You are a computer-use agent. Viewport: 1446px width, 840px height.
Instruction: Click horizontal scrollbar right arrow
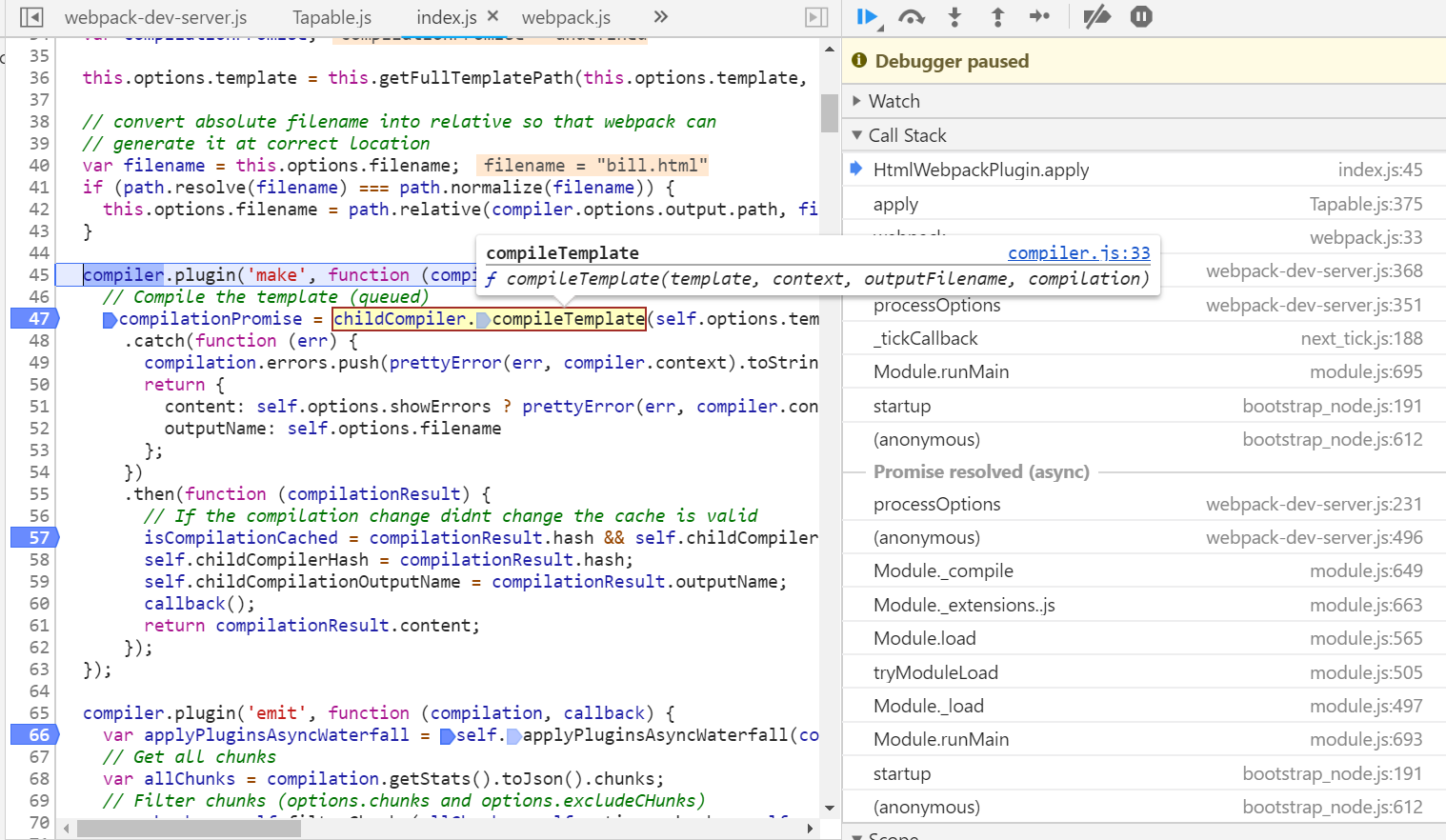pos(810,829)
